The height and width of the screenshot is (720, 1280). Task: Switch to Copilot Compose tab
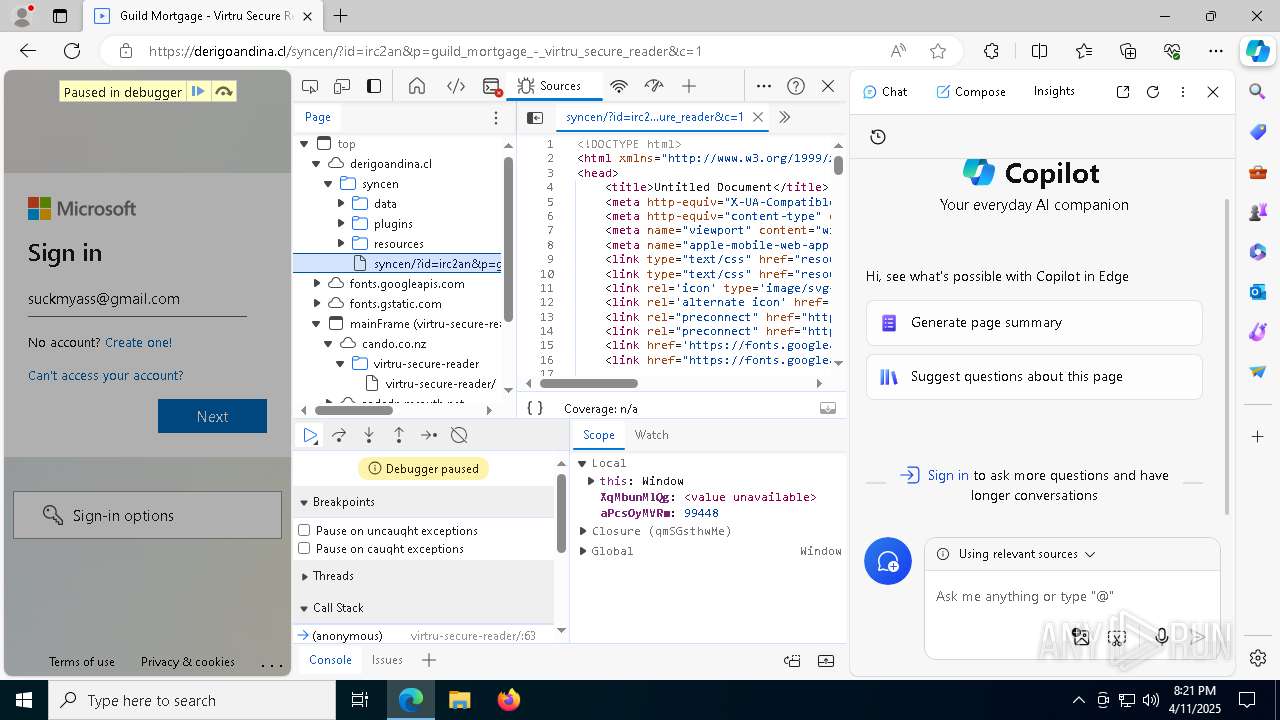(971, 91)
